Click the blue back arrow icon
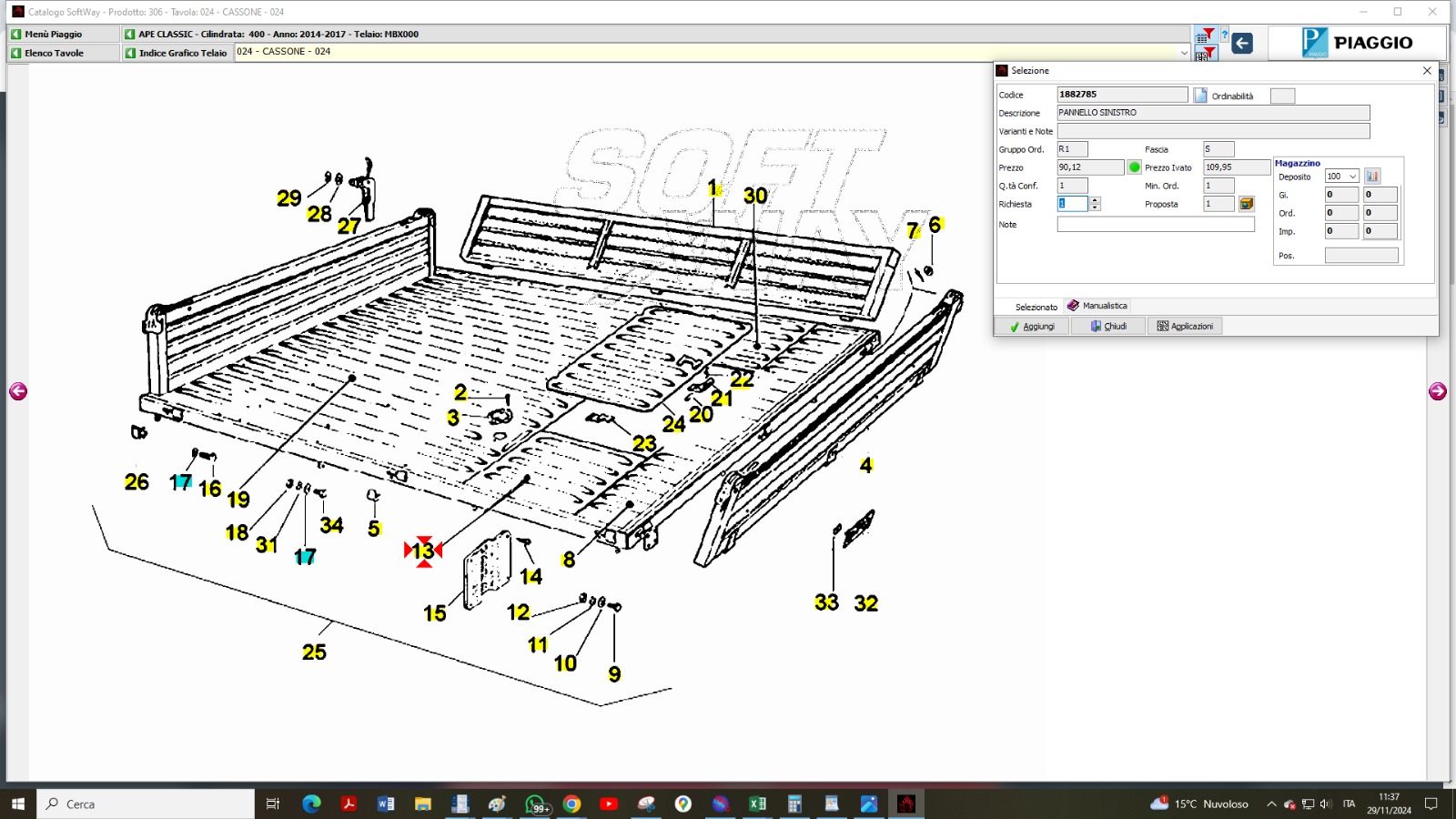1456x819 pixels. click(1242, 43)
